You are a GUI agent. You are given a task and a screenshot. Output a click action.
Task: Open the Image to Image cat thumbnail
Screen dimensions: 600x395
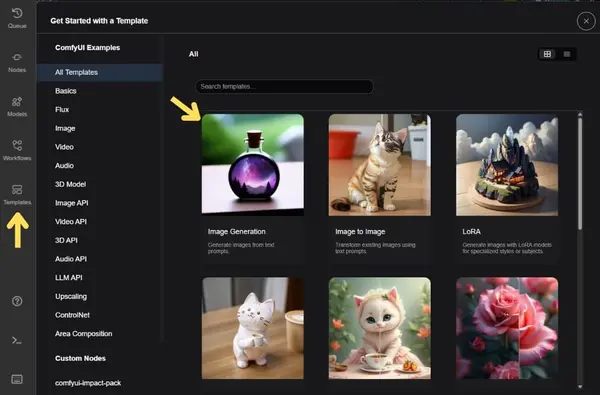[380, 165]
